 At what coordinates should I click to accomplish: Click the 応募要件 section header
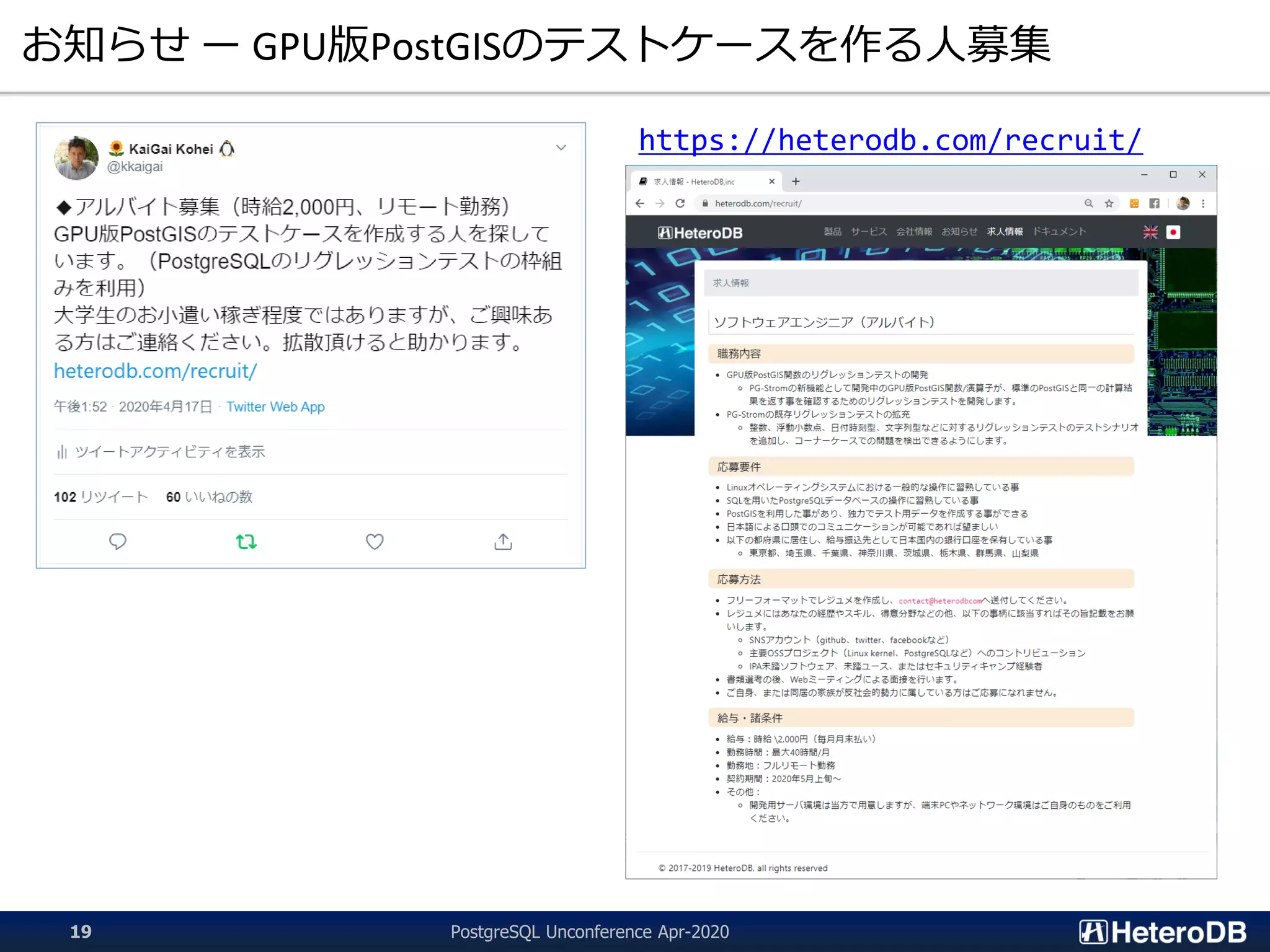pos(921,467)
